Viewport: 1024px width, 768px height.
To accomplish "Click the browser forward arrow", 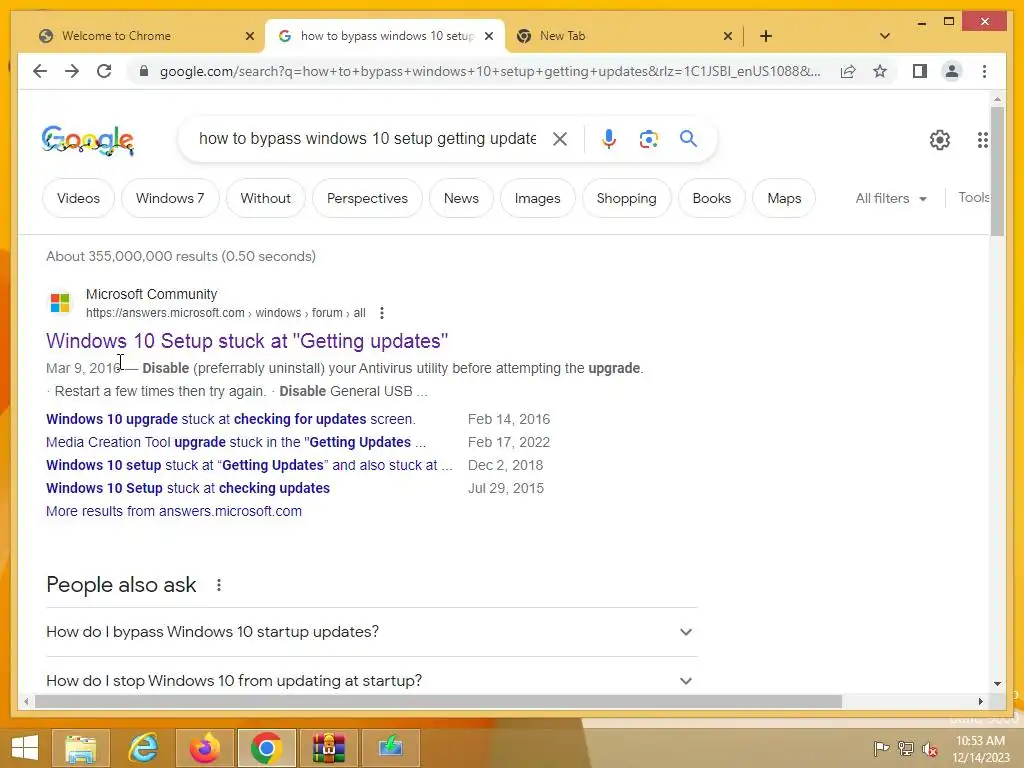I will 72,71.
